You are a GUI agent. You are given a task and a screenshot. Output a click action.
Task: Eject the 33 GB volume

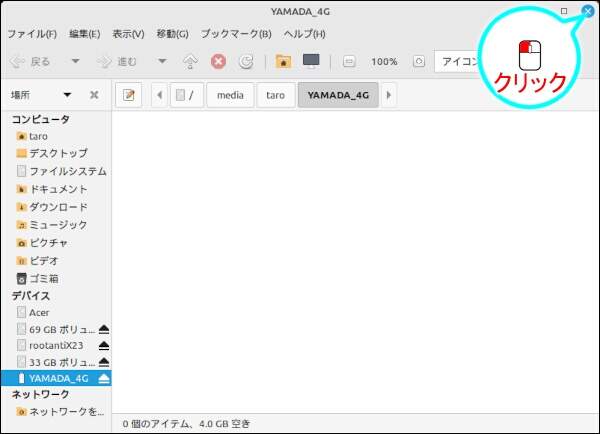pos(104,362)
